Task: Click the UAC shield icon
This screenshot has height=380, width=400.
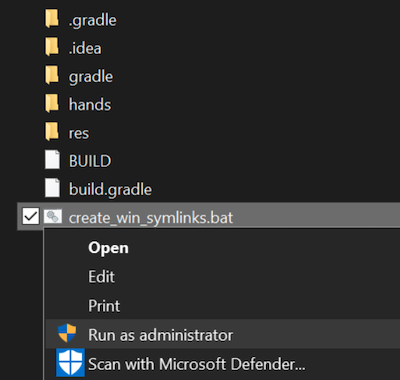Action: click(x=67, y=333)
